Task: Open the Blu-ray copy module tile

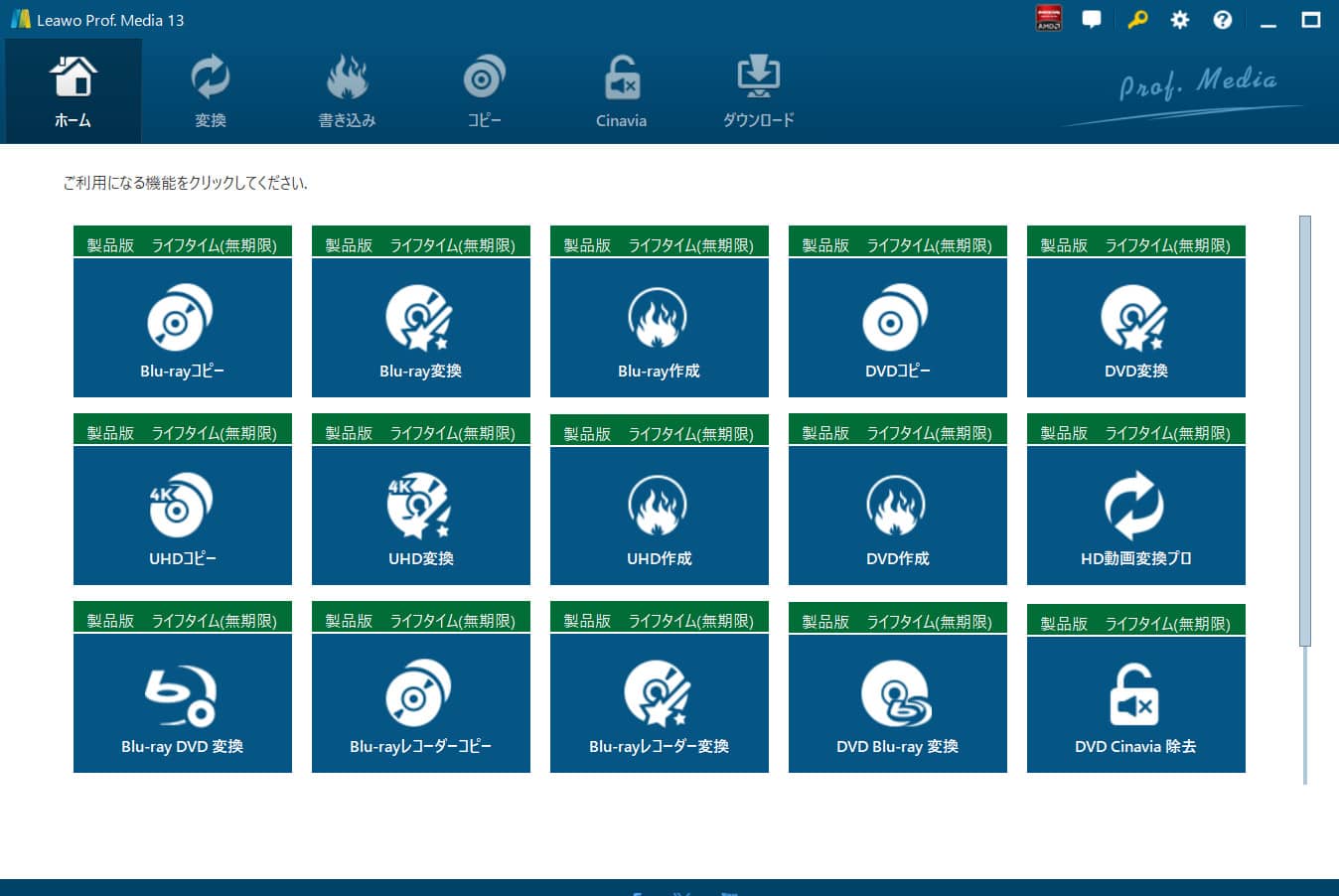Action: point(182,328)
